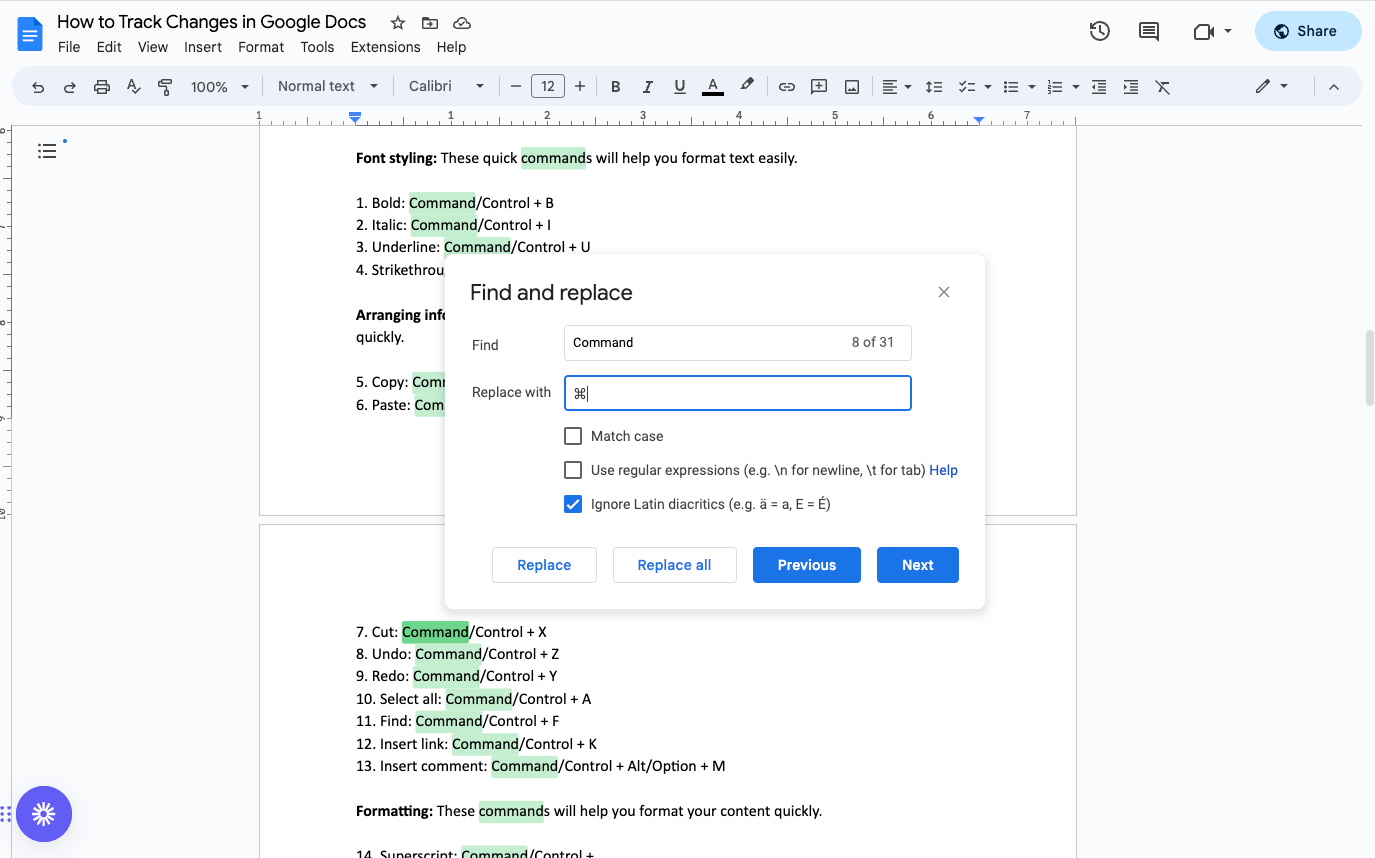Increase paragraph indent
Viewport: 1375px width, 858px height.
1131,87
